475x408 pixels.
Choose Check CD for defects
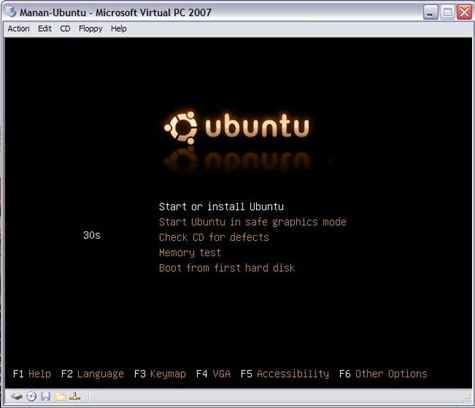coord(214,237)
